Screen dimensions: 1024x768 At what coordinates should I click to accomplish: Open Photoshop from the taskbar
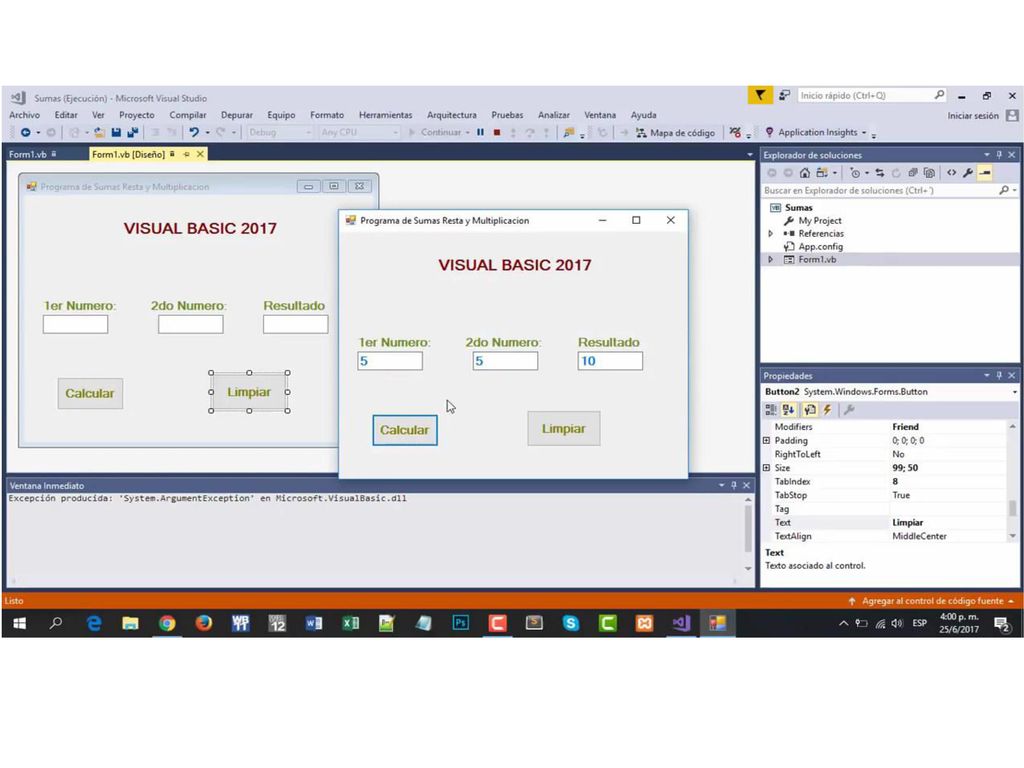point(460,624)
